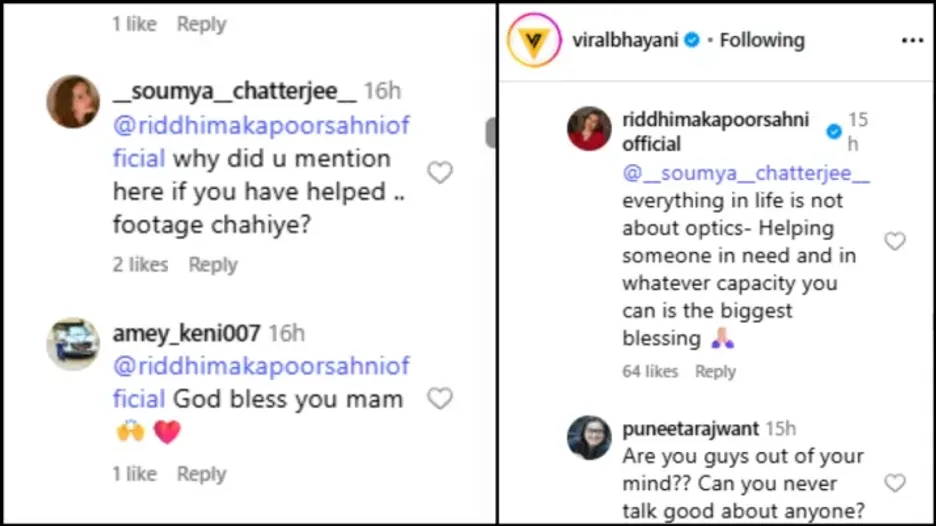Open the three-dot more options menu
The image size is (936, 526).
pos(912,41)
